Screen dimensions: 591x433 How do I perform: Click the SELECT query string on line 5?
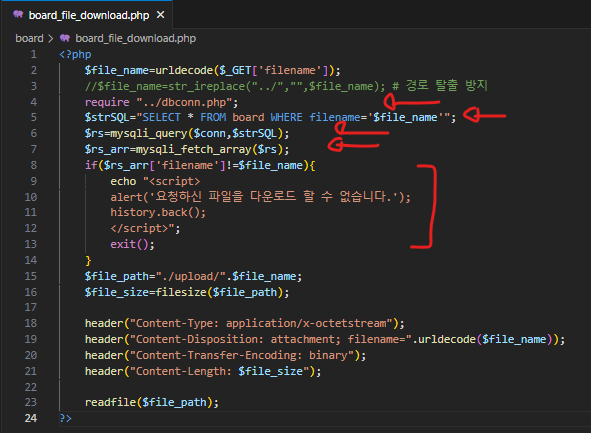296,117
